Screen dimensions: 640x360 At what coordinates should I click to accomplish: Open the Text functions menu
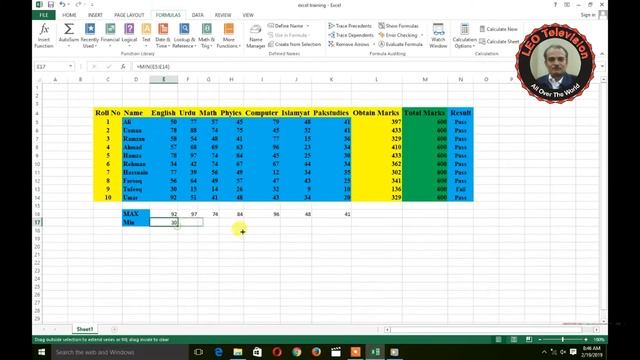[x=146, y=36]
